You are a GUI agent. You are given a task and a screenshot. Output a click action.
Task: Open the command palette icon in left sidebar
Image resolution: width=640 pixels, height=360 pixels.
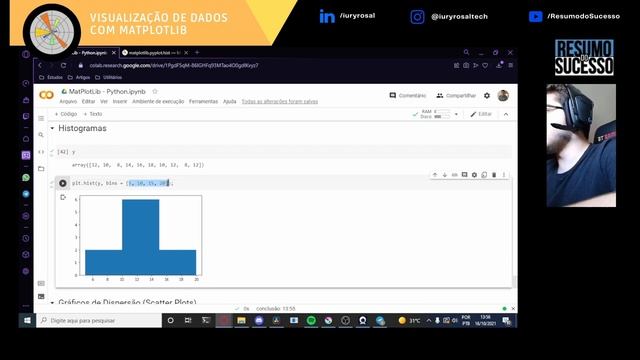[41, 283]
